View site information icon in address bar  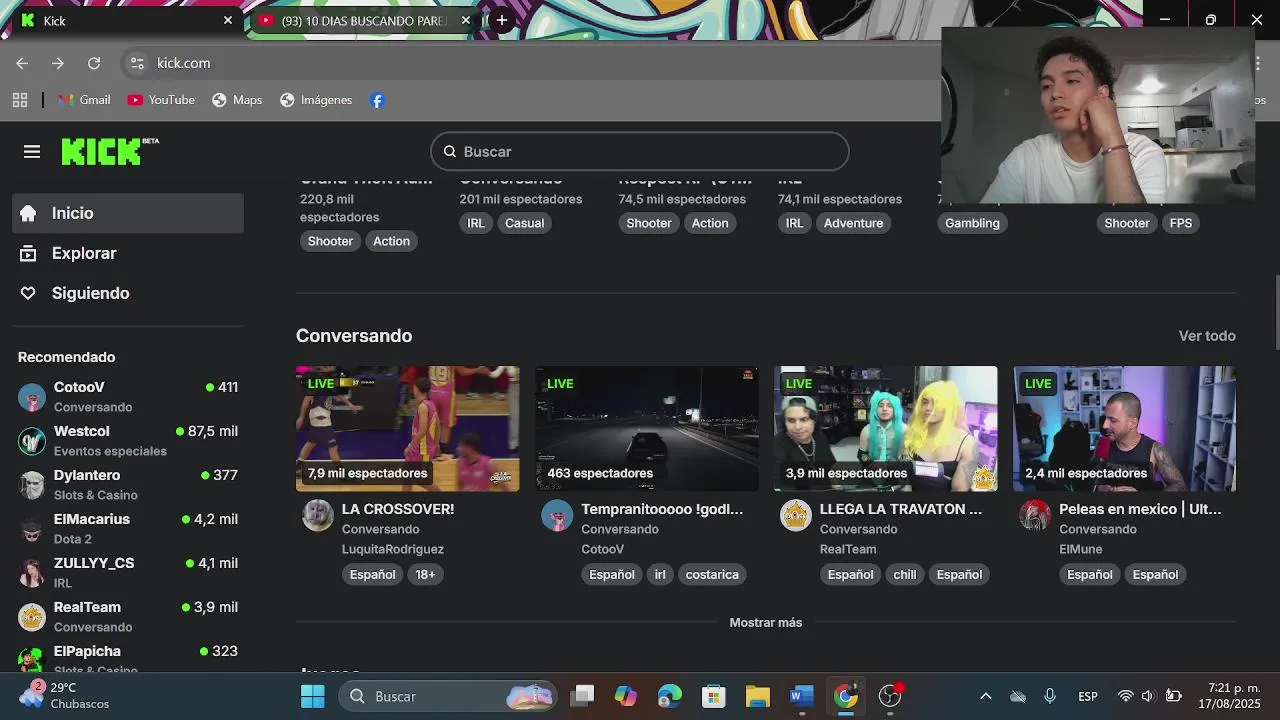(x=138, y=63)
